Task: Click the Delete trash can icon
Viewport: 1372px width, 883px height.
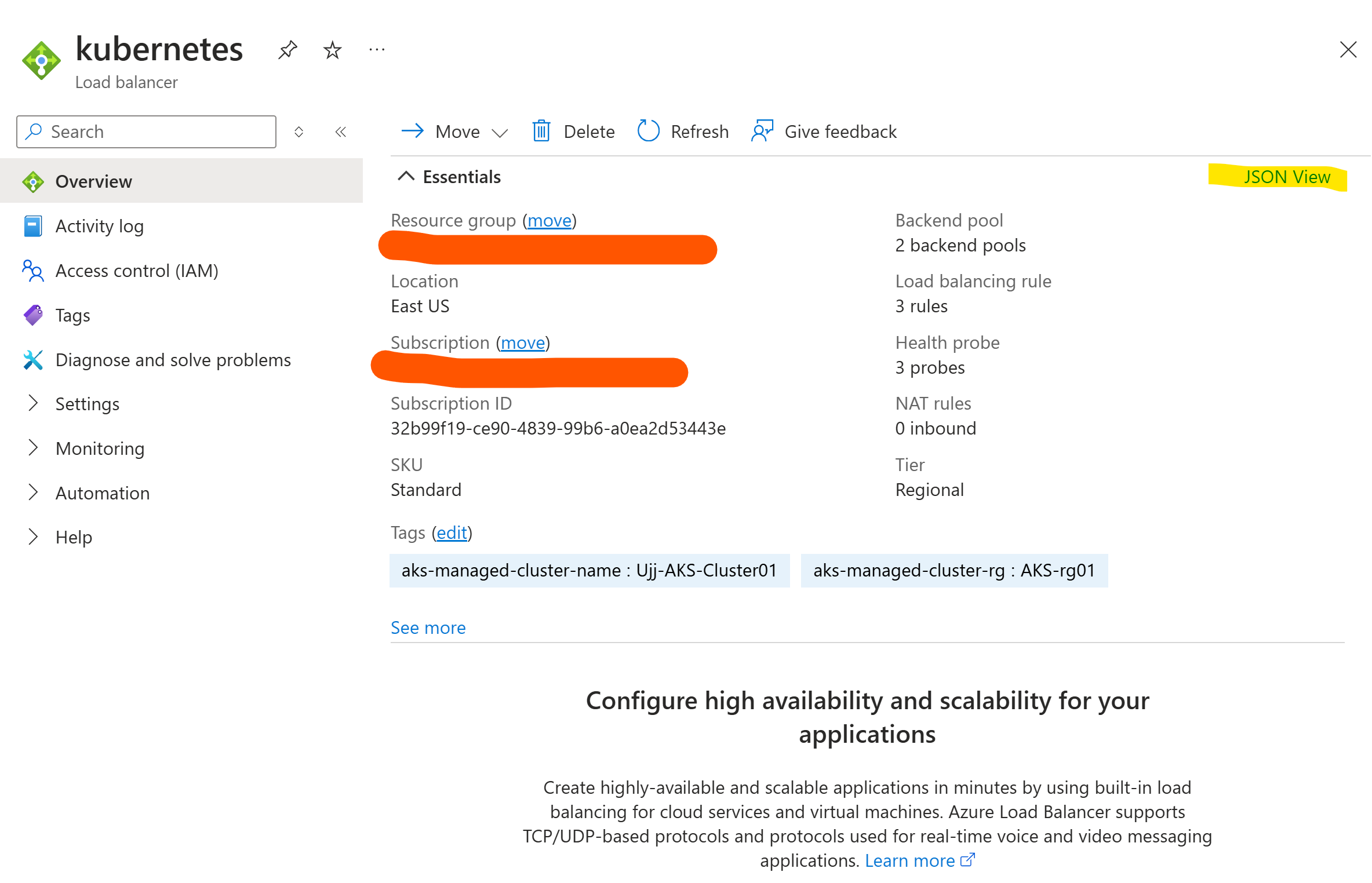Action: (x=541, y=131)
